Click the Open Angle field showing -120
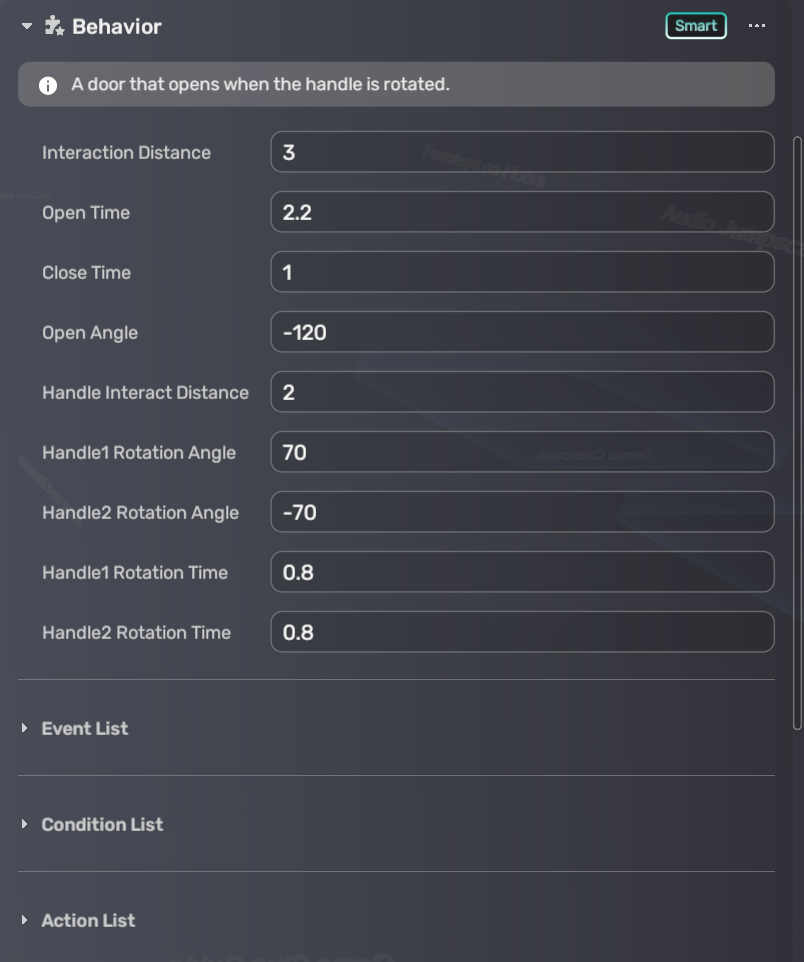Viewport: 804px width, 962px height. pyautogui.click(x=522, y=332)
